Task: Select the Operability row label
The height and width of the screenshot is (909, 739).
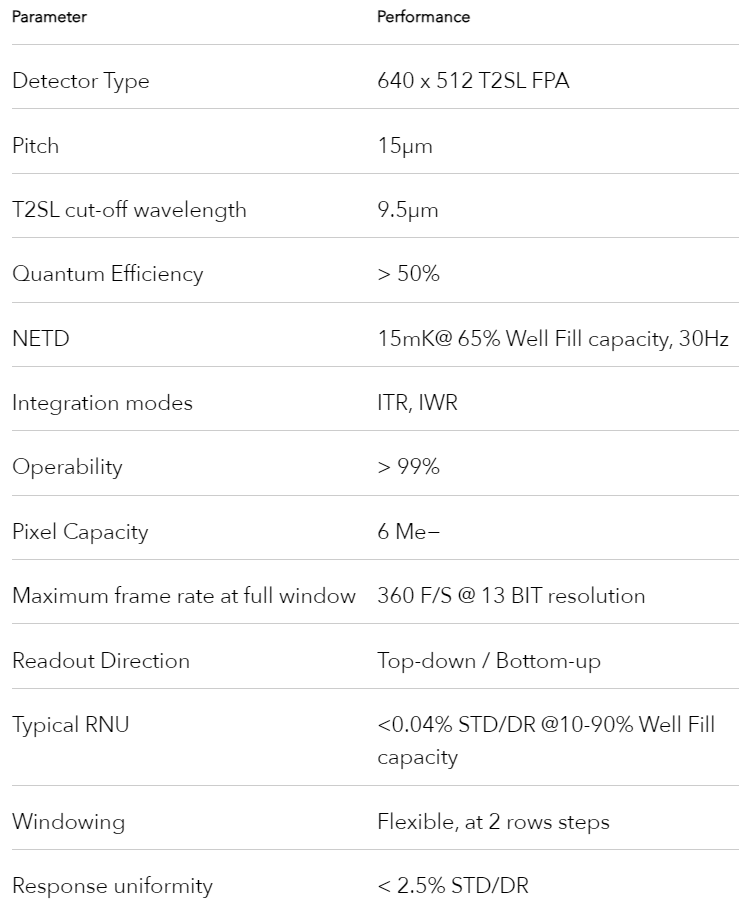Action: click(67, 467)
